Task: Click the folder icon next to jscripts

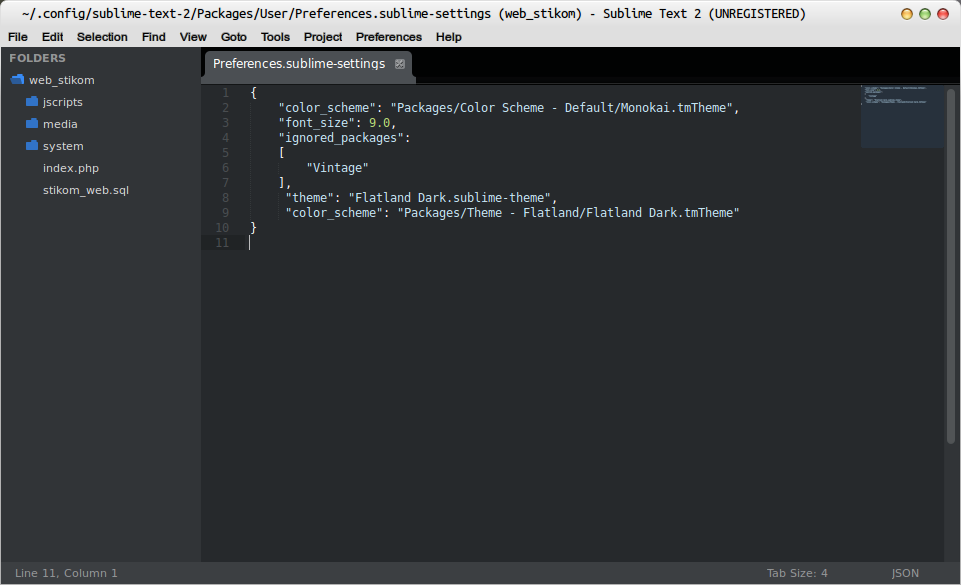Action: (x=31, y=102)
